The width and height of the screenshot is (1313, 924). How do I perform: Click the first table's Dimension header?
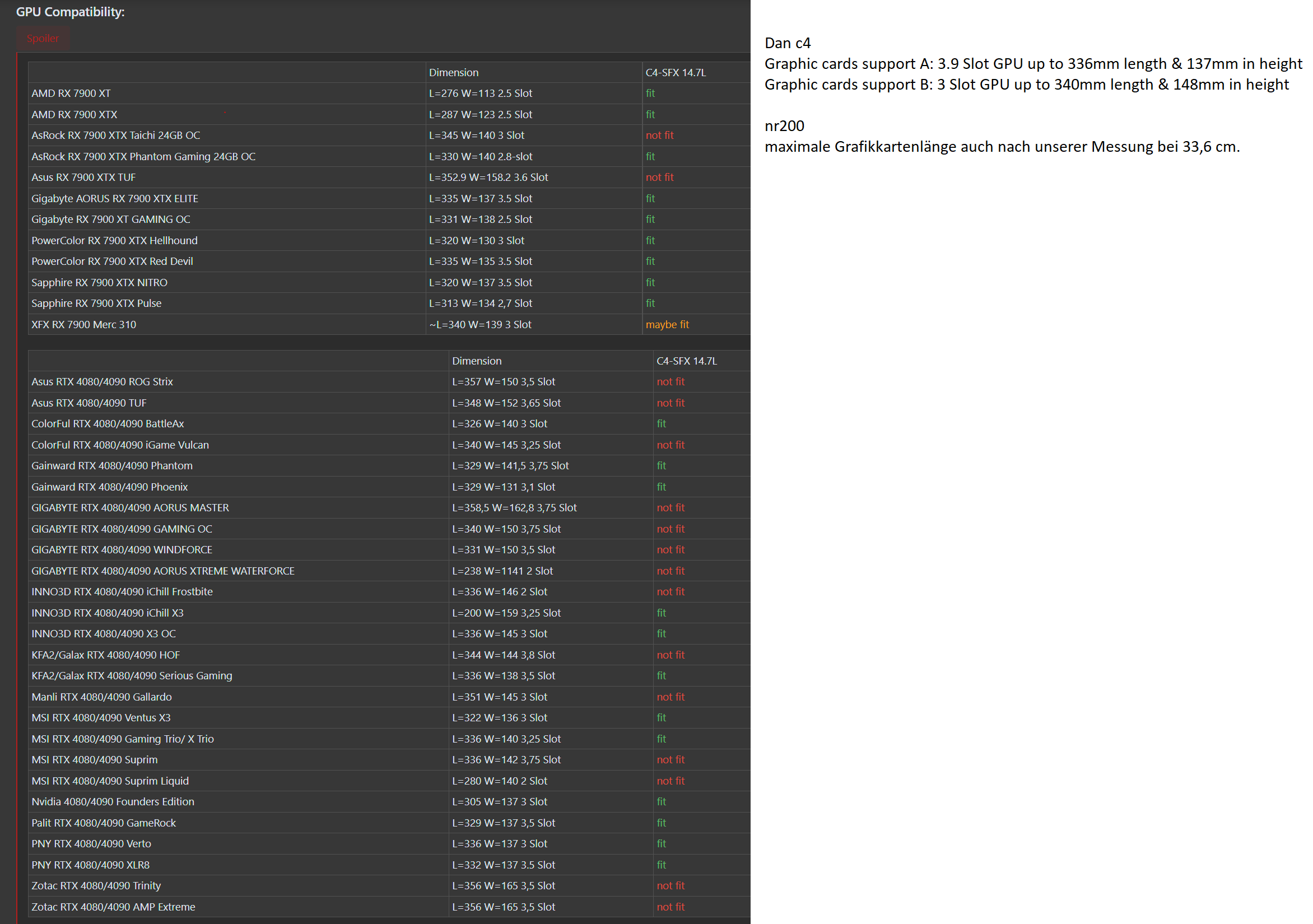[x=454, y=73]
